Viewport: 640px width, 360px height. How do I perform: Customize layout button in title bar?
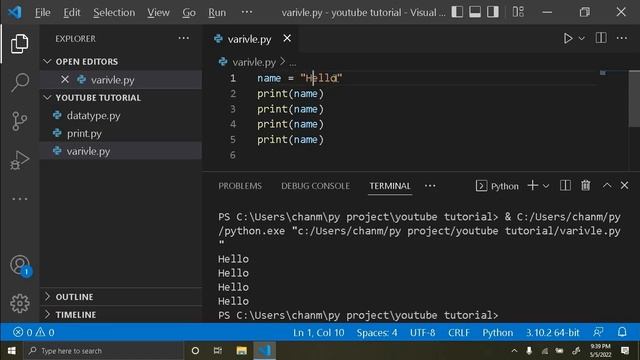[x=518, y=12]
